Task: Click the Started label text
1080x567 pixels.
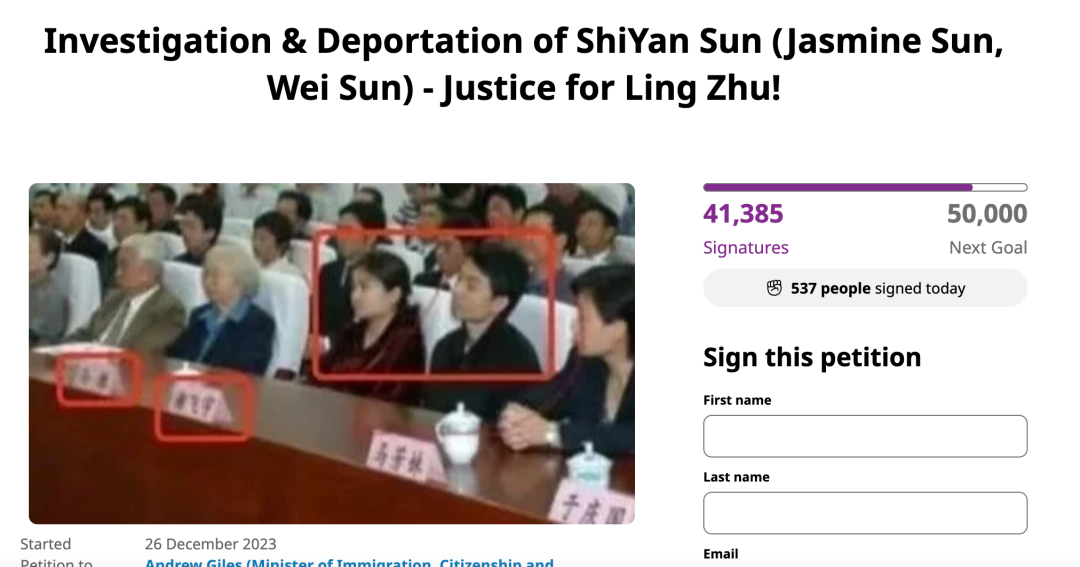Action: click(x=45, y=544)
